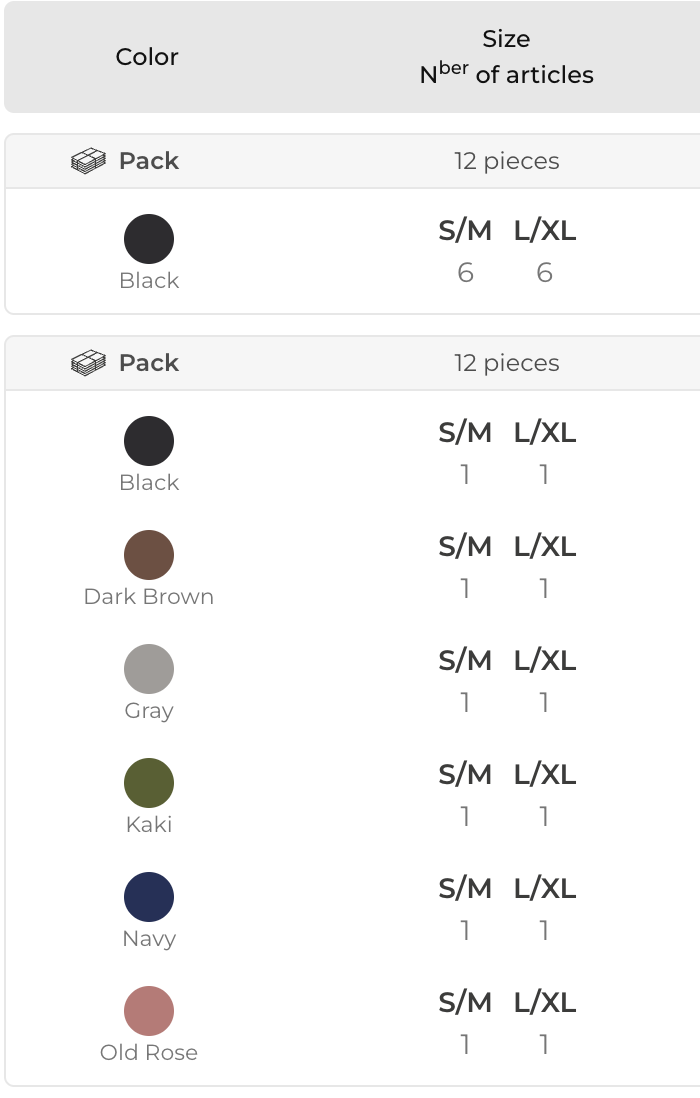
Task: Click the pack icon in the first pack header
Action: (89, 161)
